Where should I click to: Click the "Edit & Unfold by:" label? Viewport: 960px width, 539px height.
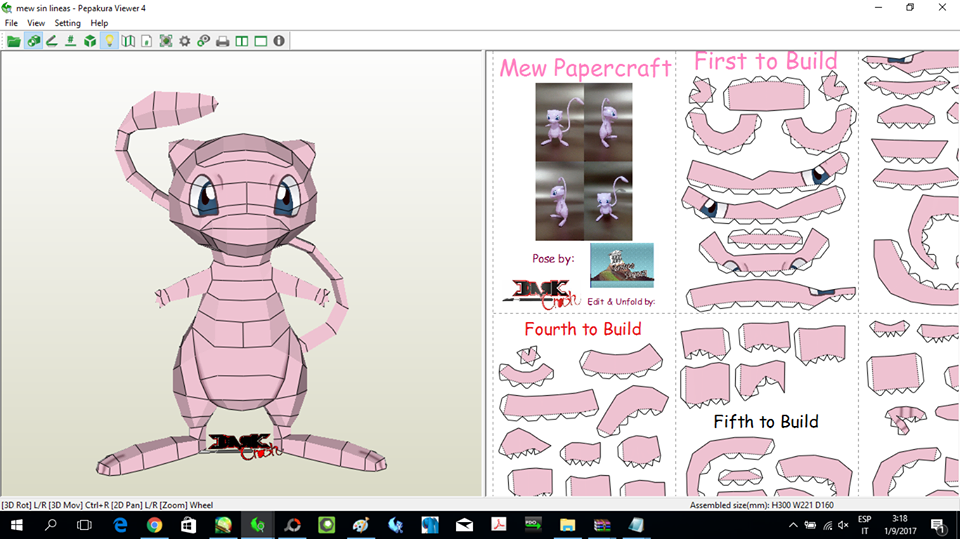click(621, 301)
